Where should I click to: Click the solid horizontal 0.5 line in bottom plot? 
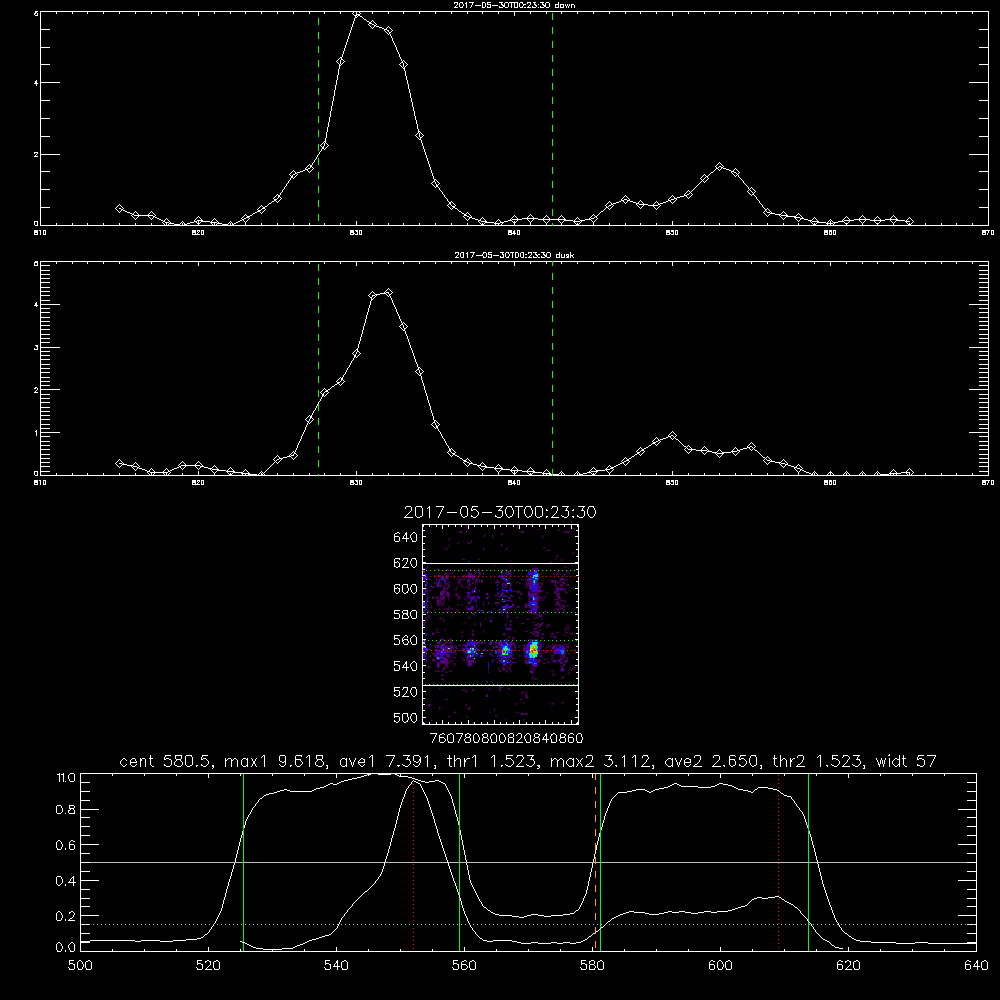pyautogui.click(x=528, y=862)
